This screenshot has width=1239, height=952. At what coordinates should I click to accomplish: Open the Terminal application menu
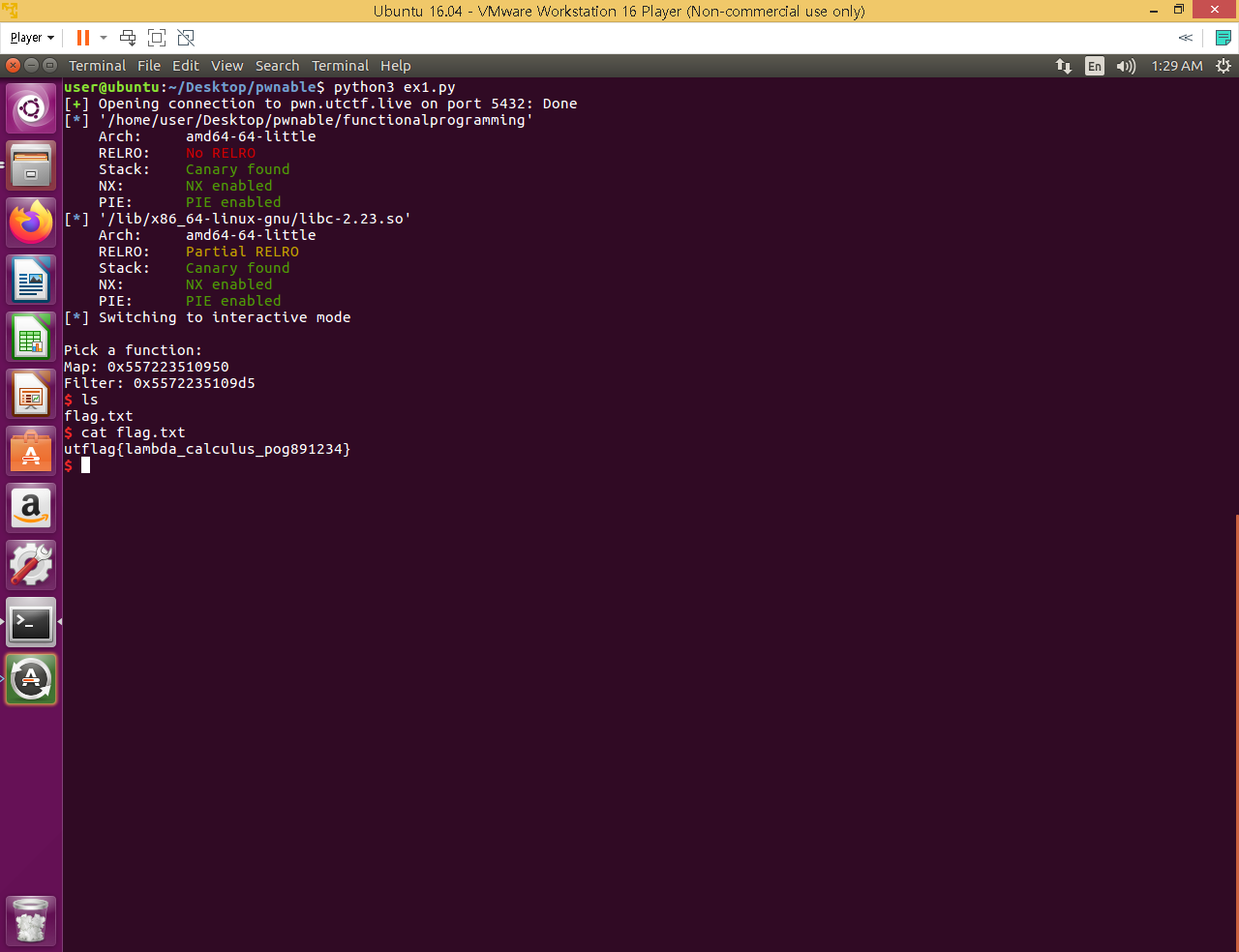[97, 66]
